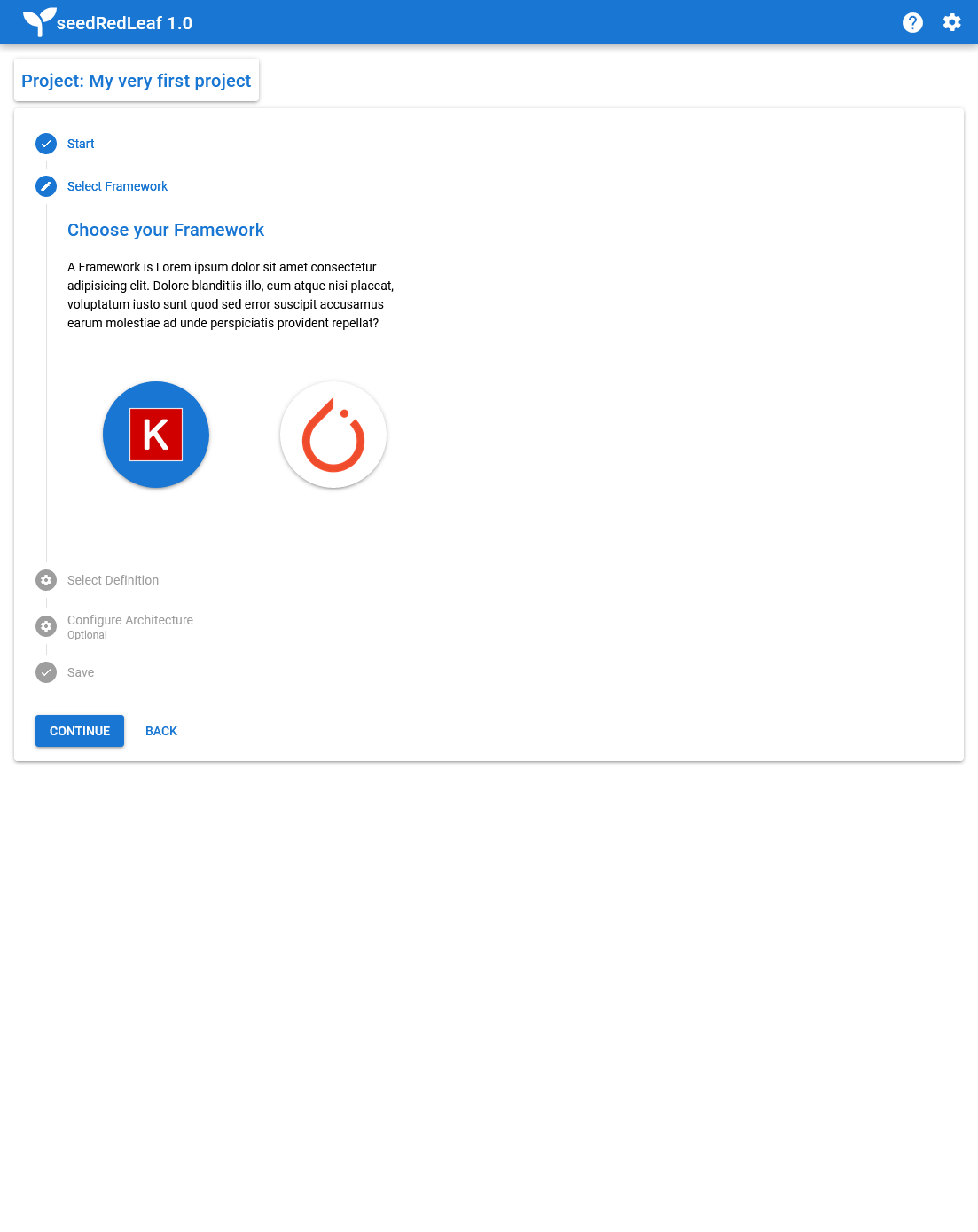Click the seedRedLeaf sprout logo
The width and height of the screenshot is (978, 1232).
[x=39, y=21]
